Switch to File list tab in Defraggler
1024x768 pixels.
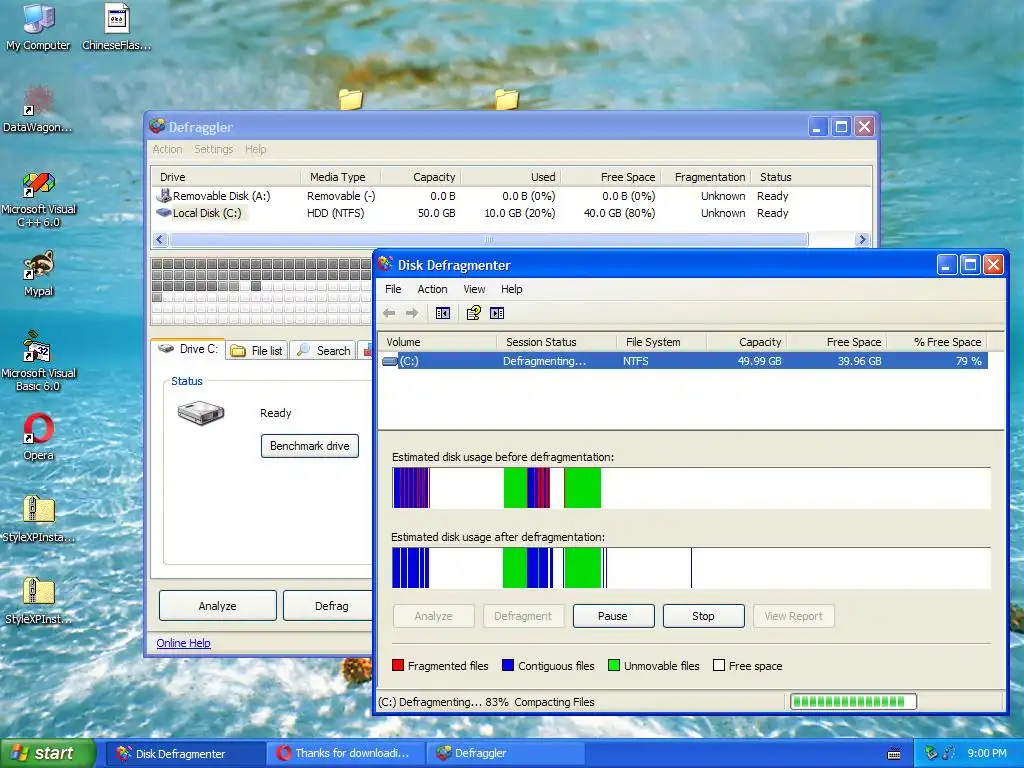tap(257, 351)
